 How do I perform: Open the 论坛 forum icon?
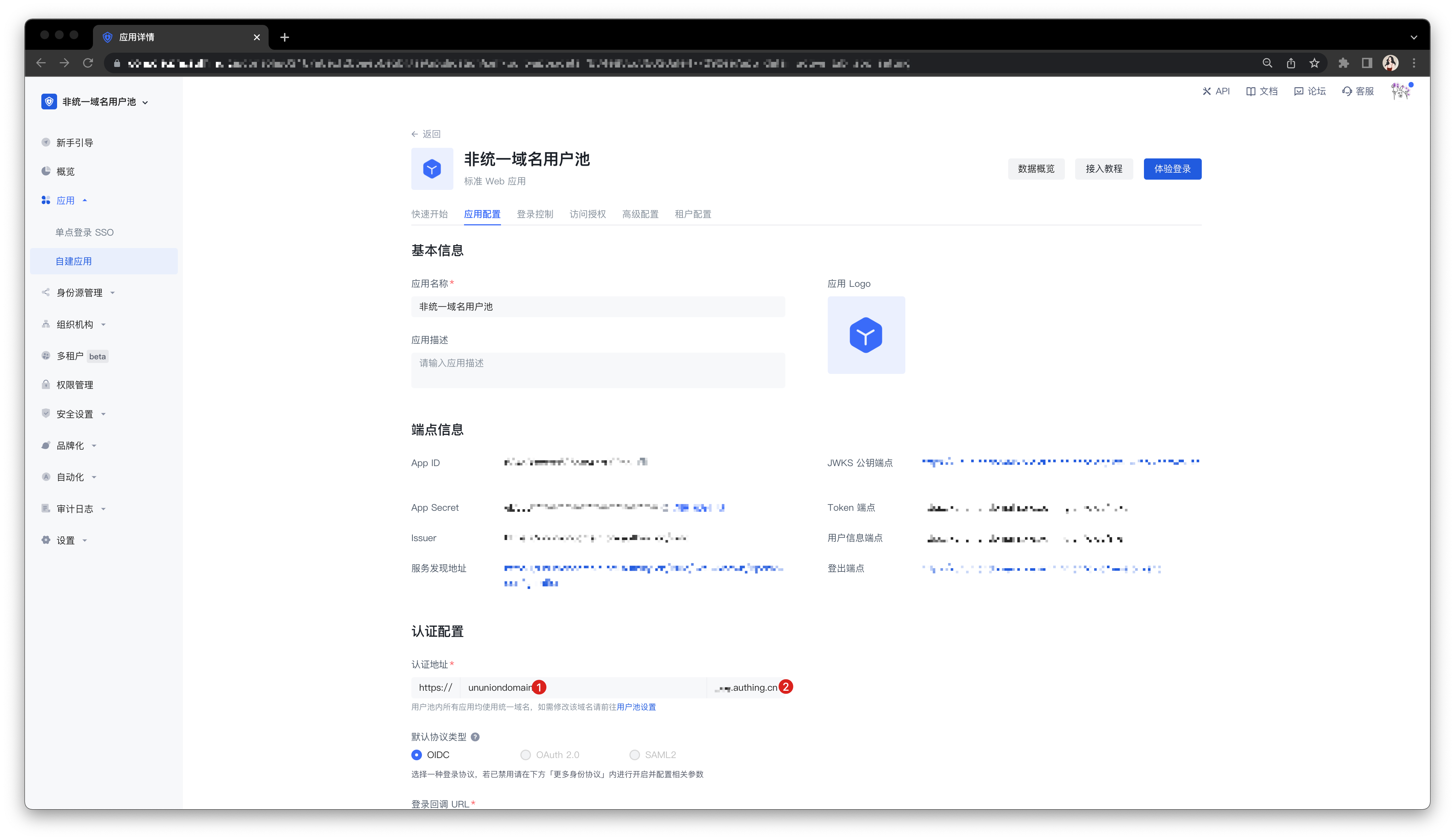tap(1299, 91)
